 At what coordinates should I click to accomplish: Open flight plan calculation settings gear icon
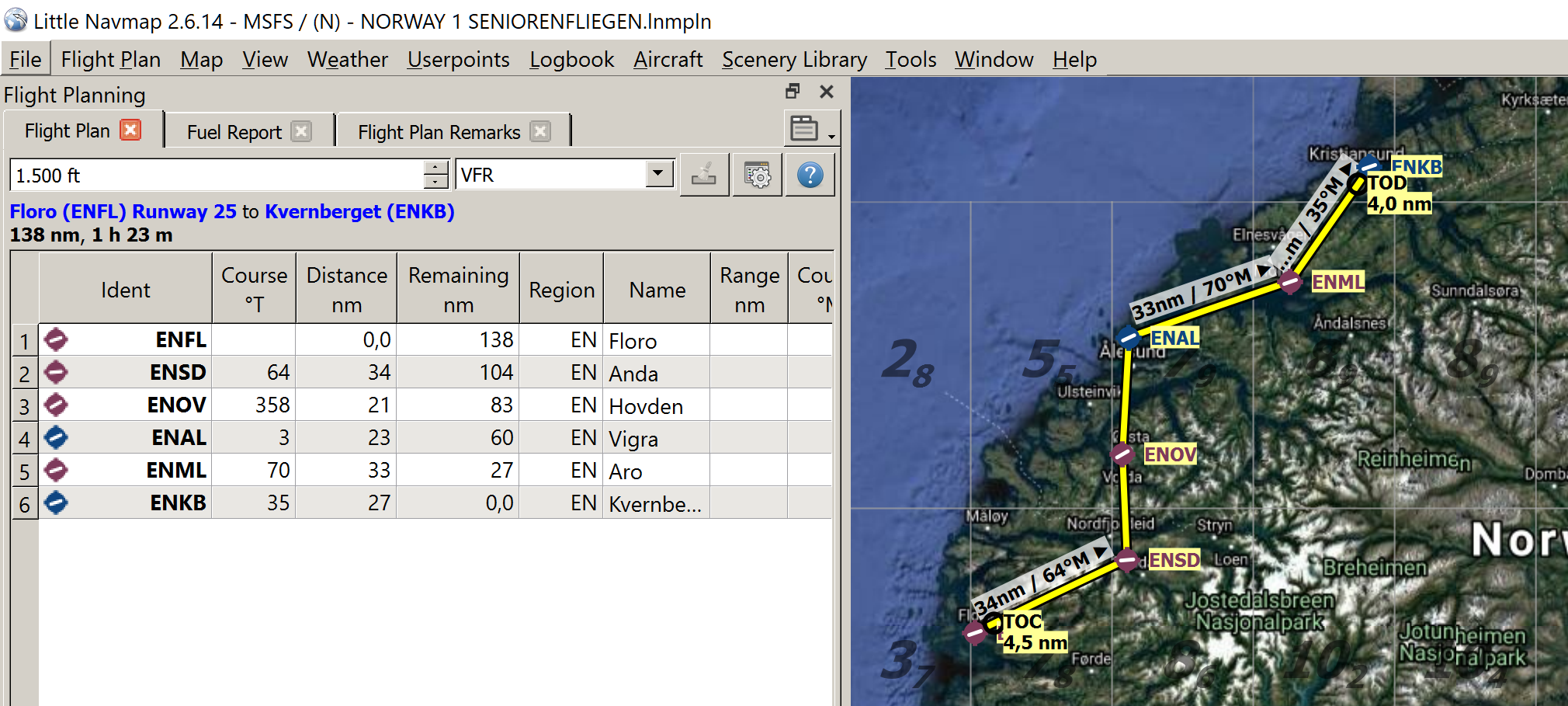pos(757,175)
